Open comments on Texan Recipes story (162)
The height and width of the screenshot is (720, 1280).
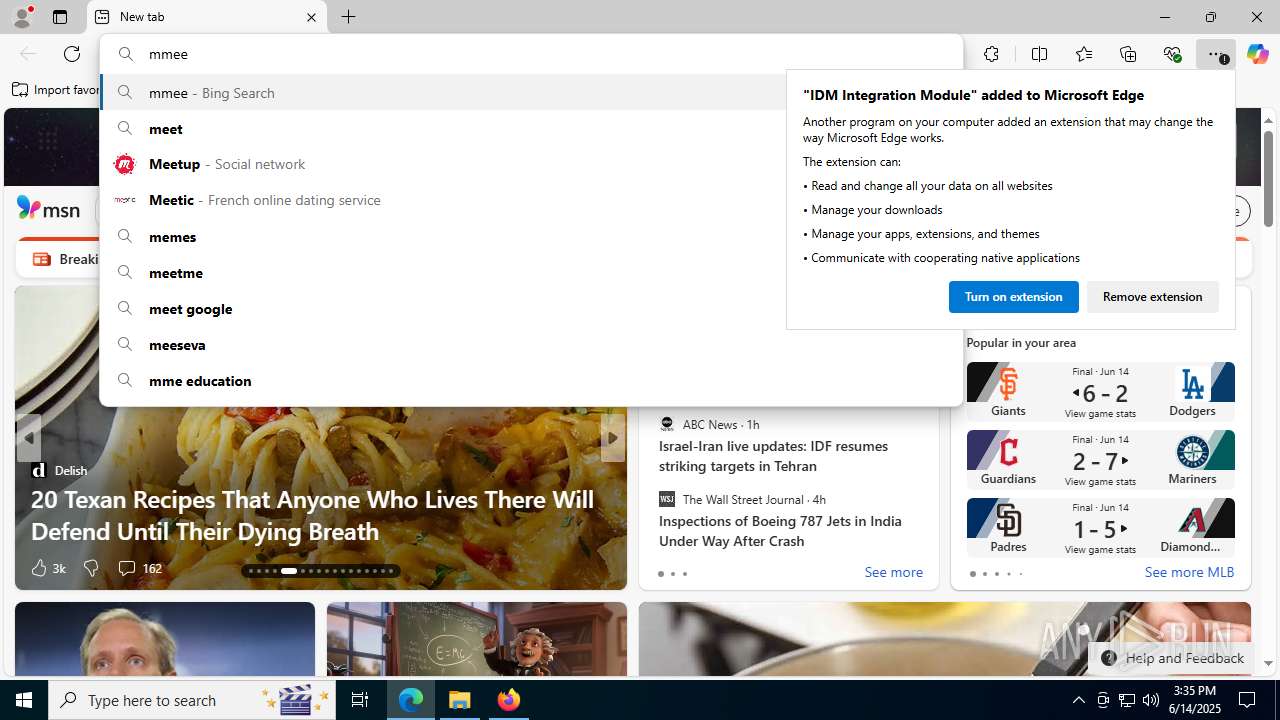coord(139,568)
